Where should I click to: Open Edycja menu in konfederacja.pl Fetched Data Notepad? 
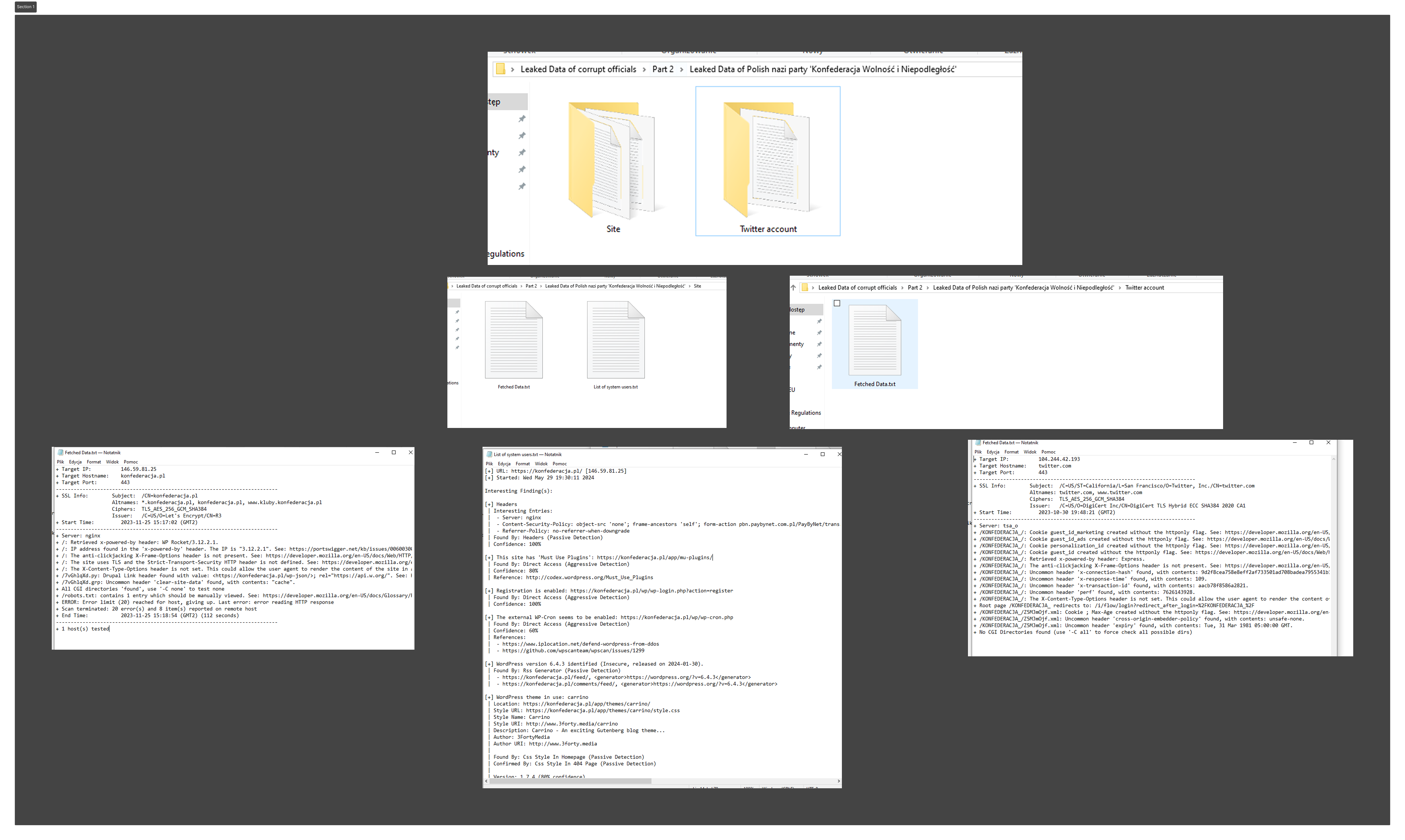coord(75,462)
